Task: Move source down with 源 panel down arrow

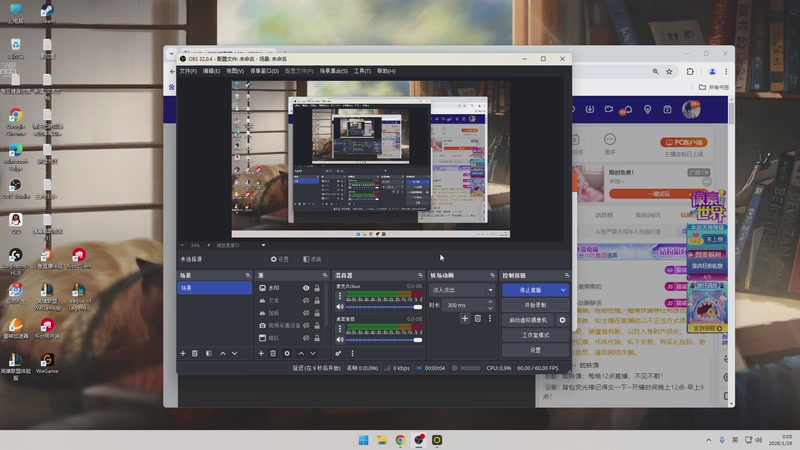Action: pyautogui.click(x=313, y=353)
